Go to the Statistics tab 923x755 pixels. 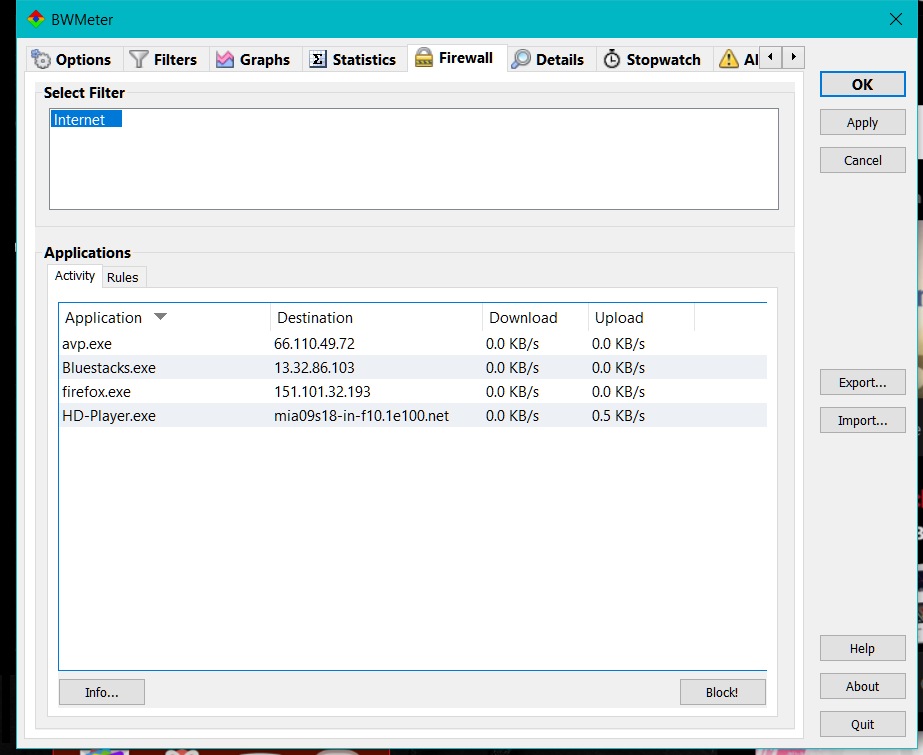pyautogui.click(x=354, y=59)
